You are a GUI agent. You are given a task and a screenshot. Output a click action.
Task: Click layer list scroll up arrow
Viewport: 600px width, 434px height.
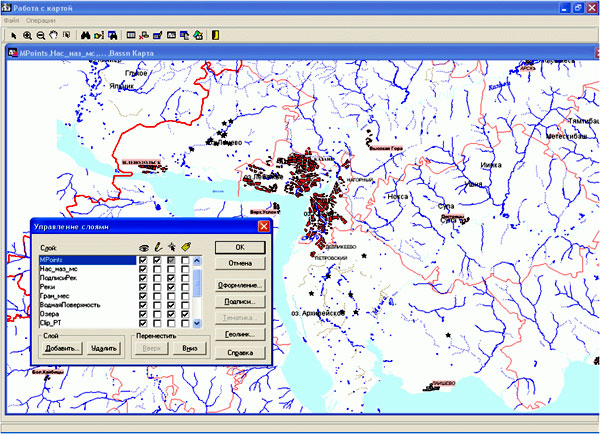coord(197,261)
